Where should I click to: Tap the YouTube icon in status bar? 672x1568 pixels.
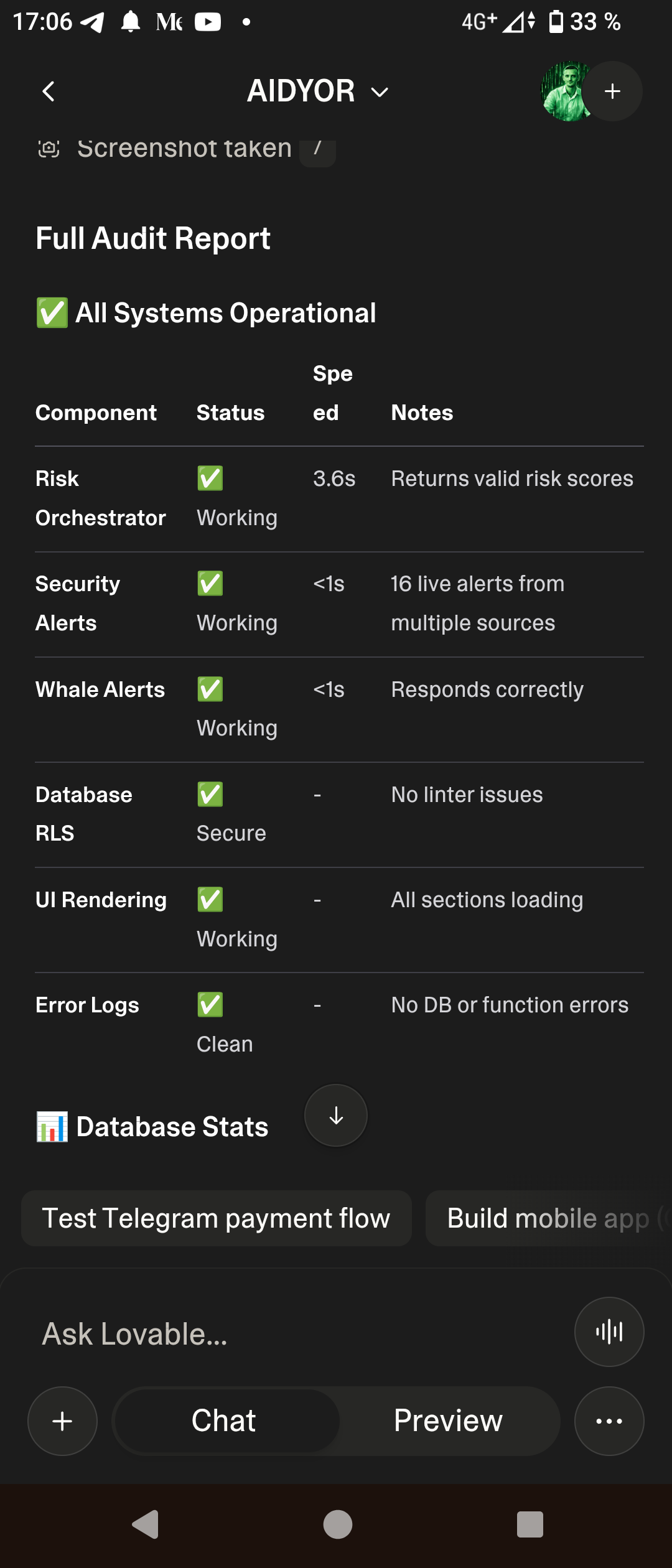tap(208, 21)
